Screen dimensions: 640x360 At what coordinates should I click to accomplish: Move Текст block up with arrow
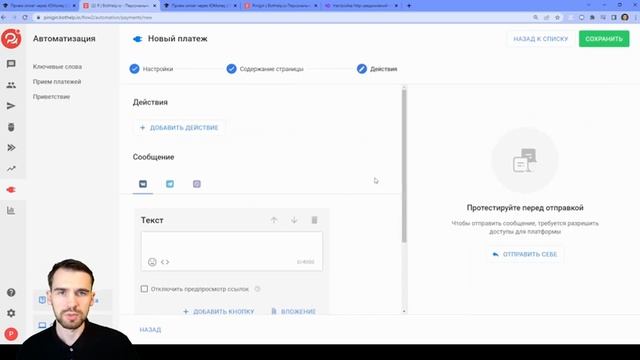click(274, 220)
